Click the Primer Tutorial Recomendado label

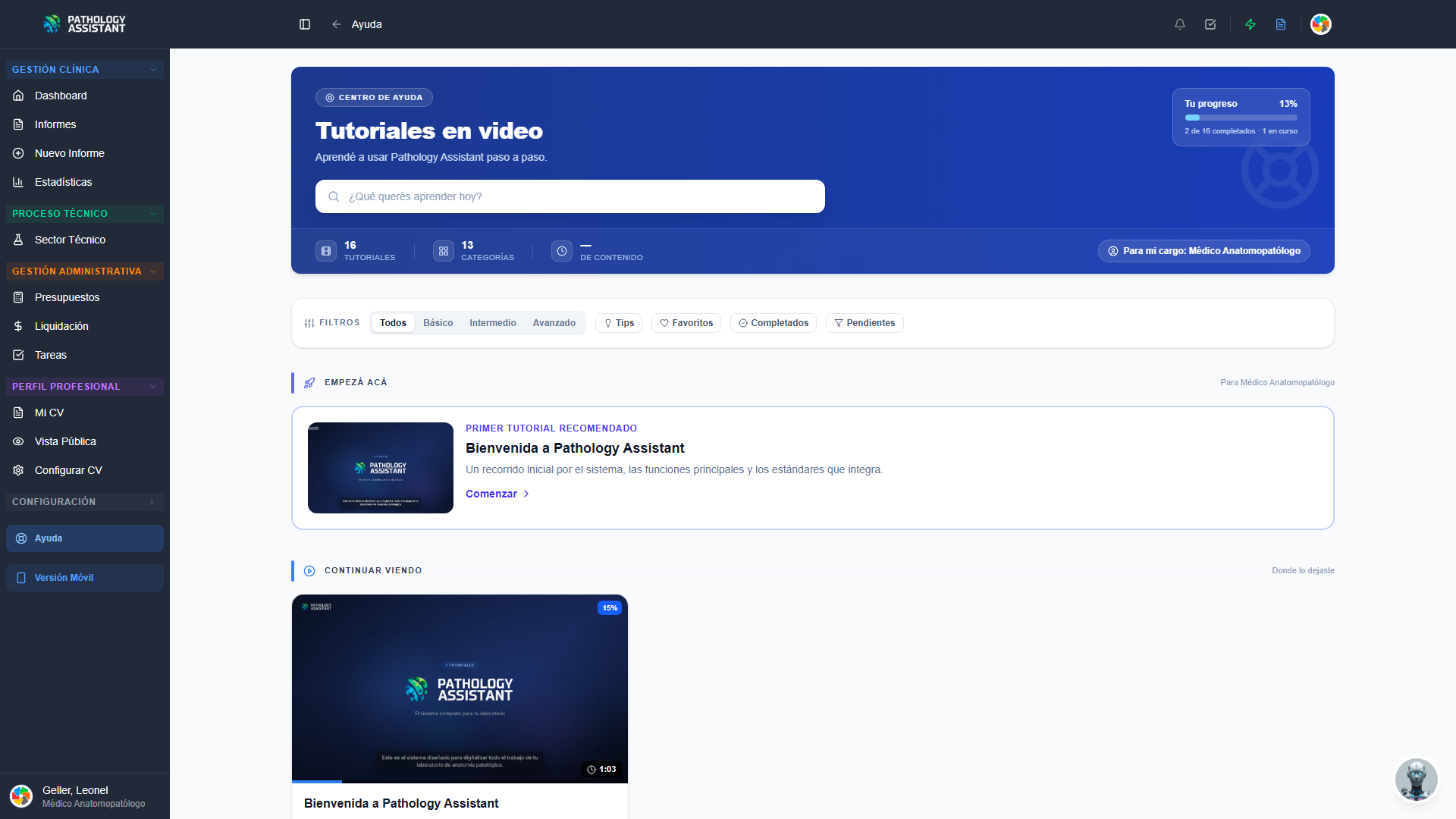click(x=551, y=428)
